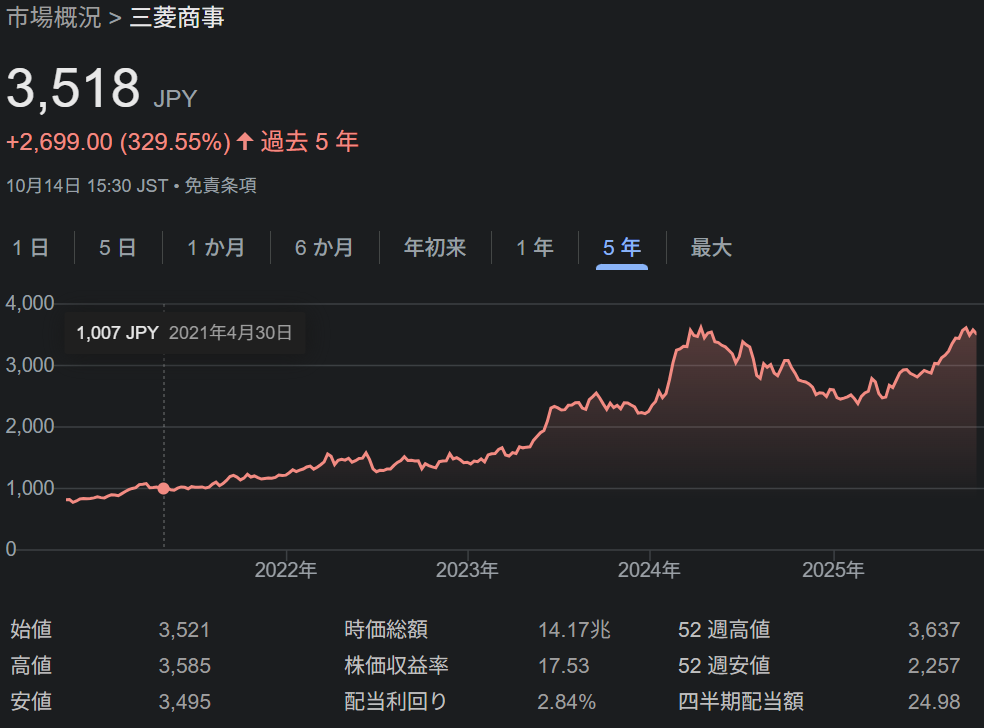This screenshot has width=984, height=728.
Task: Click the 2024年 axis label
Action: pyautogui.click(x=649, y=571)
